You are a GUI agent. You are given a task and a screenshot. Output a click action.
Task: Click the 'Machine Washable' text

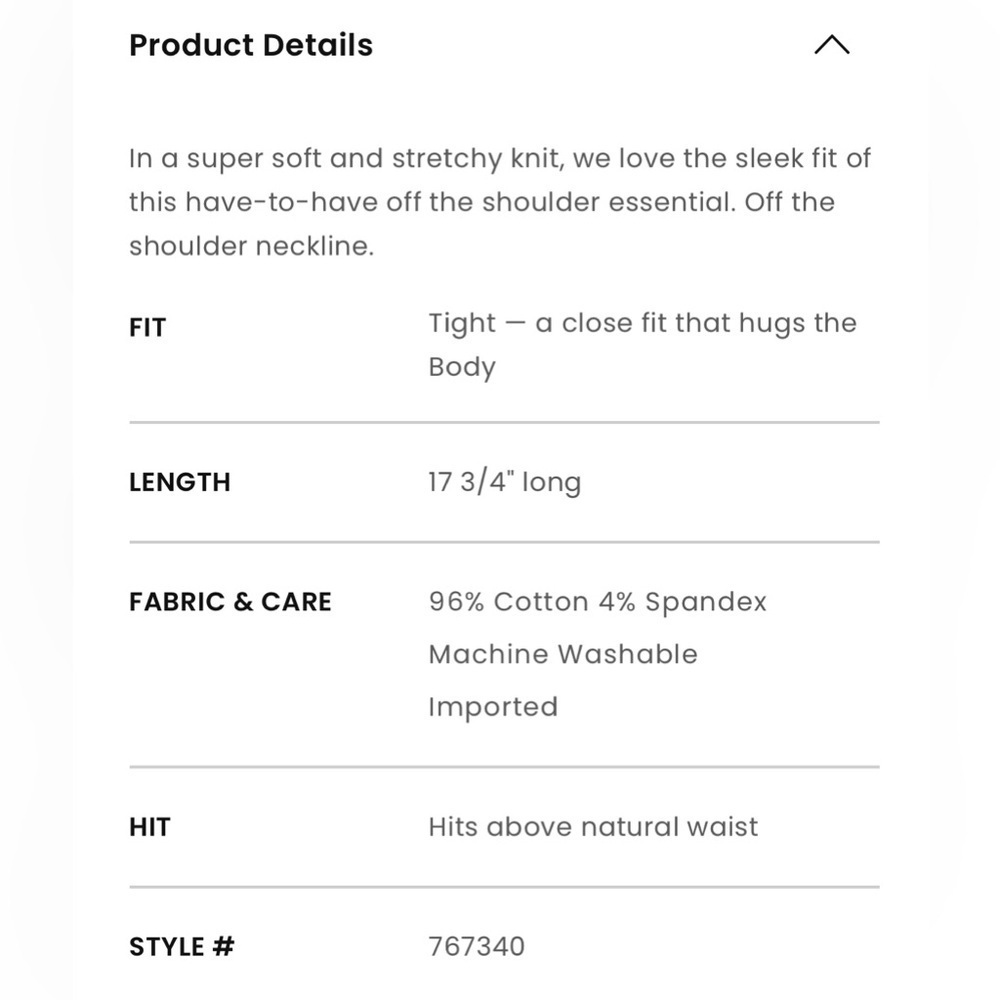(x=563, y=654)
